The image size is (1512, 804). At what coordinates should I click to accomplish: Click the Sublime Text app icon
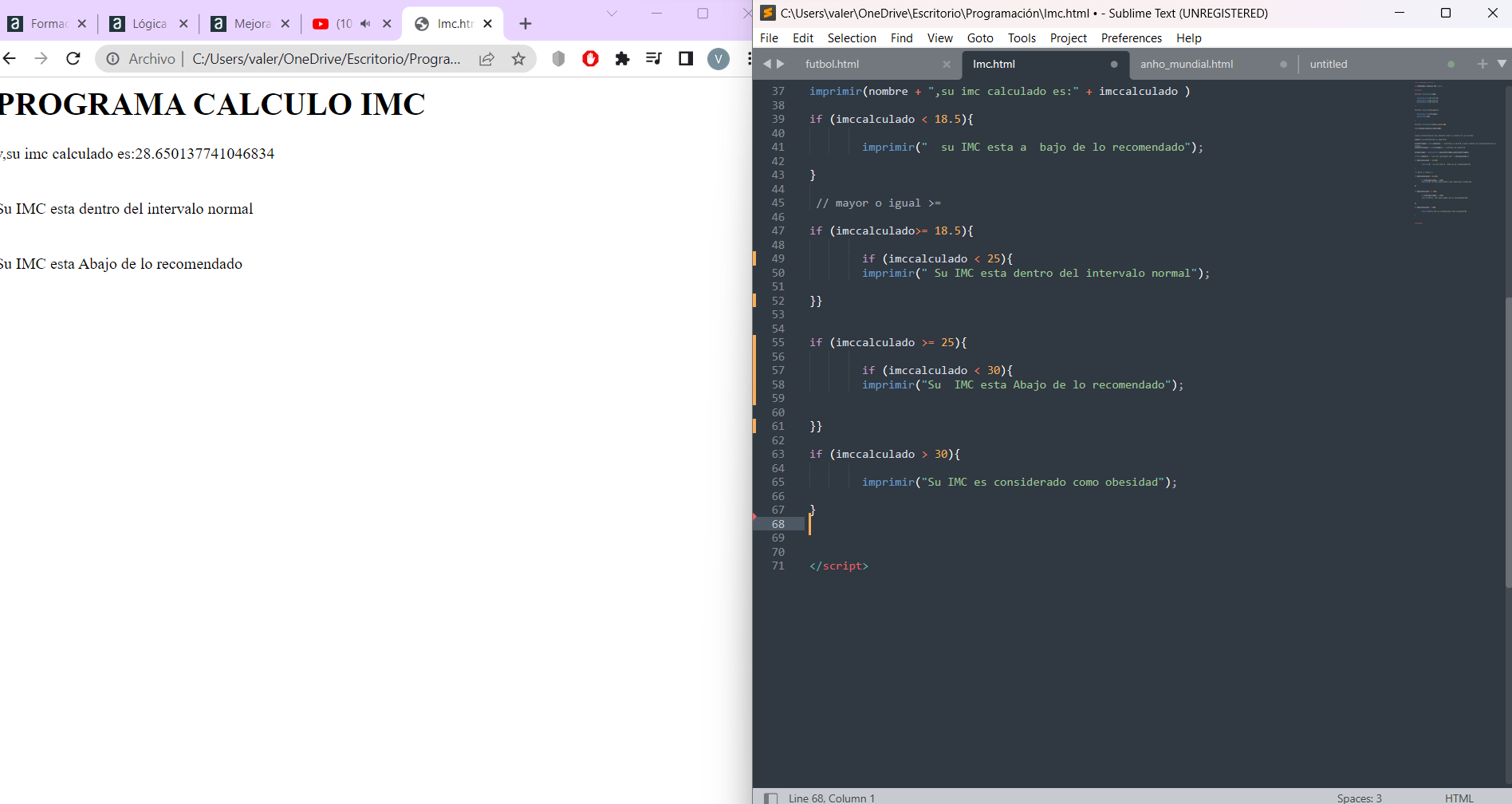coord(768,13)
